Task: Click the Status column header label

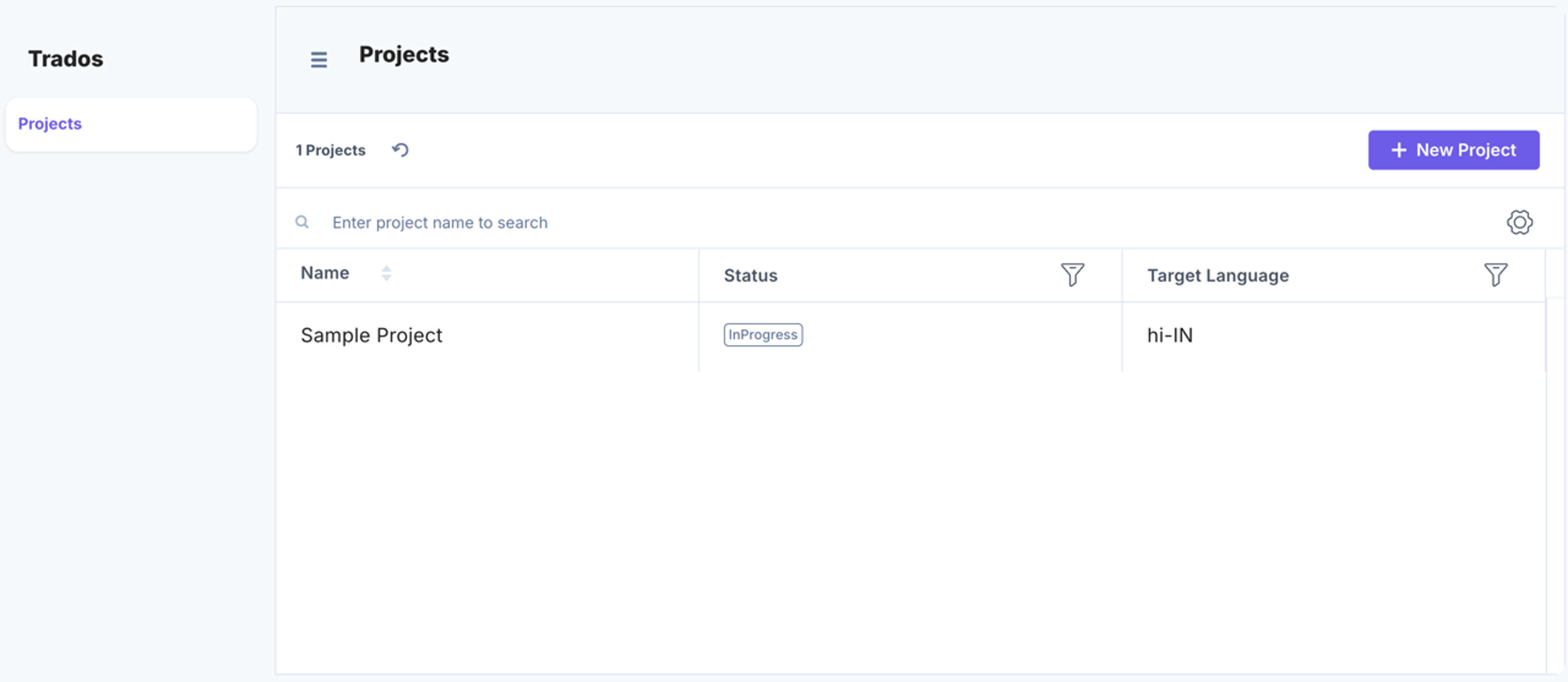Action: [751, 275]
